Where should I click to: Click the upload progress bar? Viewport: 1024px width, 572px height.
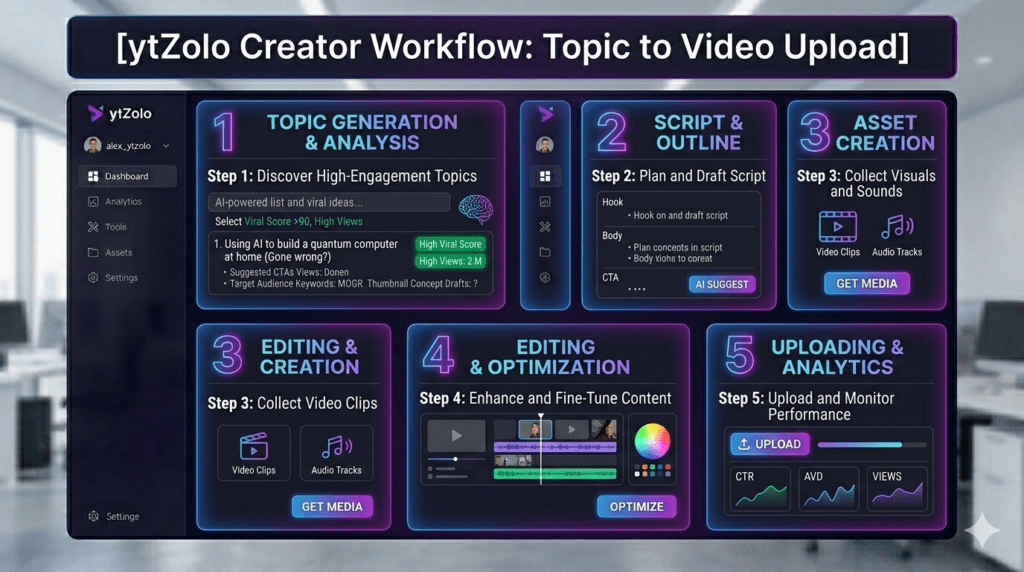[872, 445]
